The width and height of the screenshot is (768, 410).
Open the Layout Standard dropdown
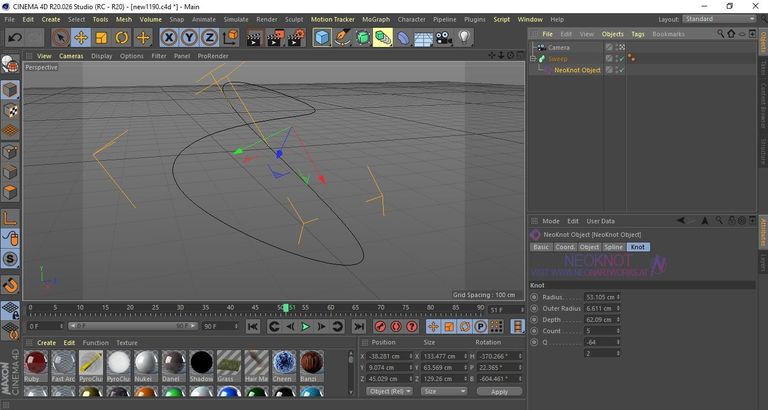tap(719, 19)
